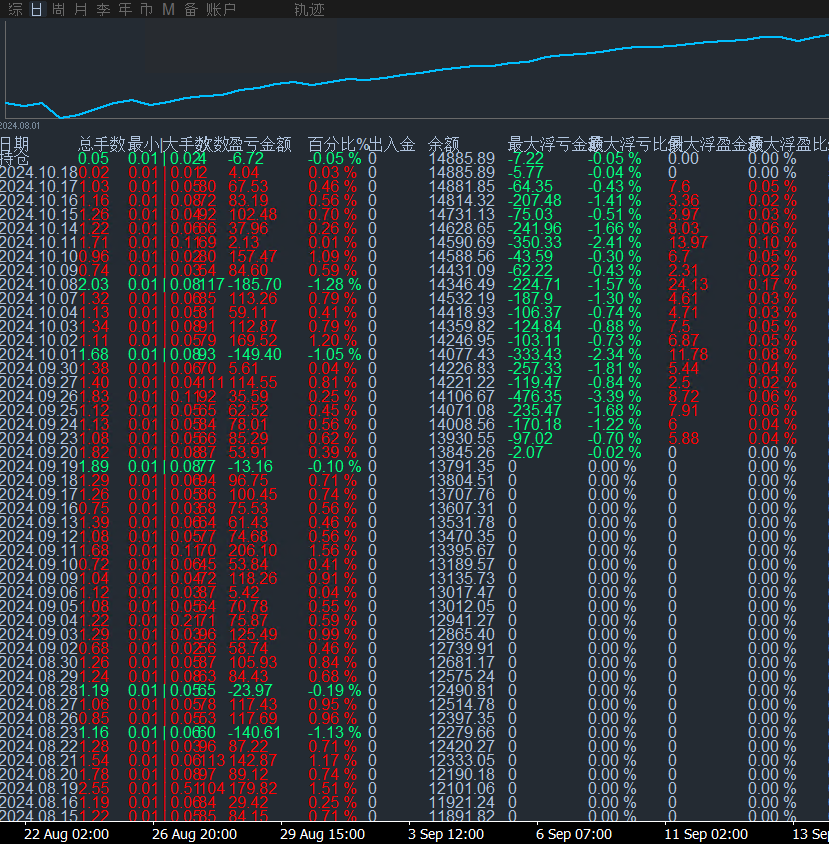
Task: Click the 22 Aug 02:00 time axis label
Action: 67,834
